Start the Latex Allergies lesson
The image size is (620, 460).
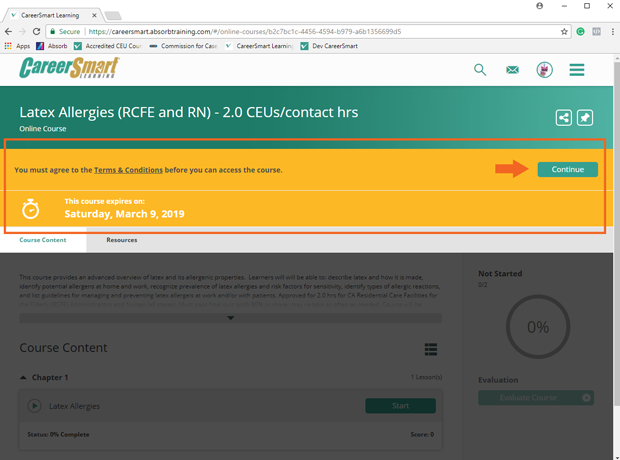[401, 406]
